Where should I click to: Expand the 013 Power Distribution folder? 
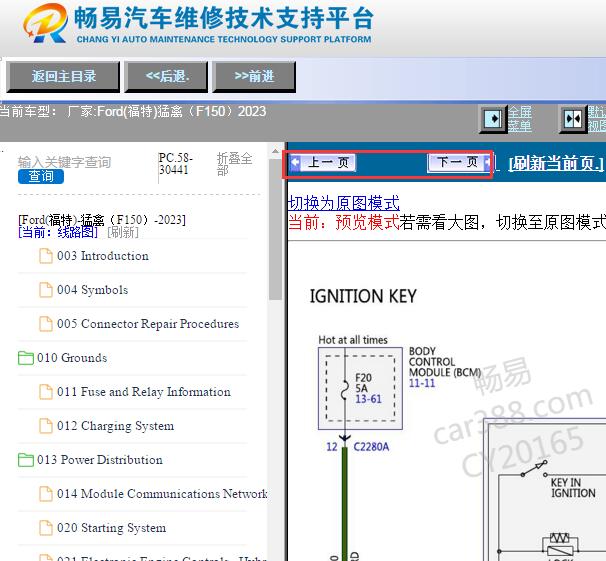point(100,460)
